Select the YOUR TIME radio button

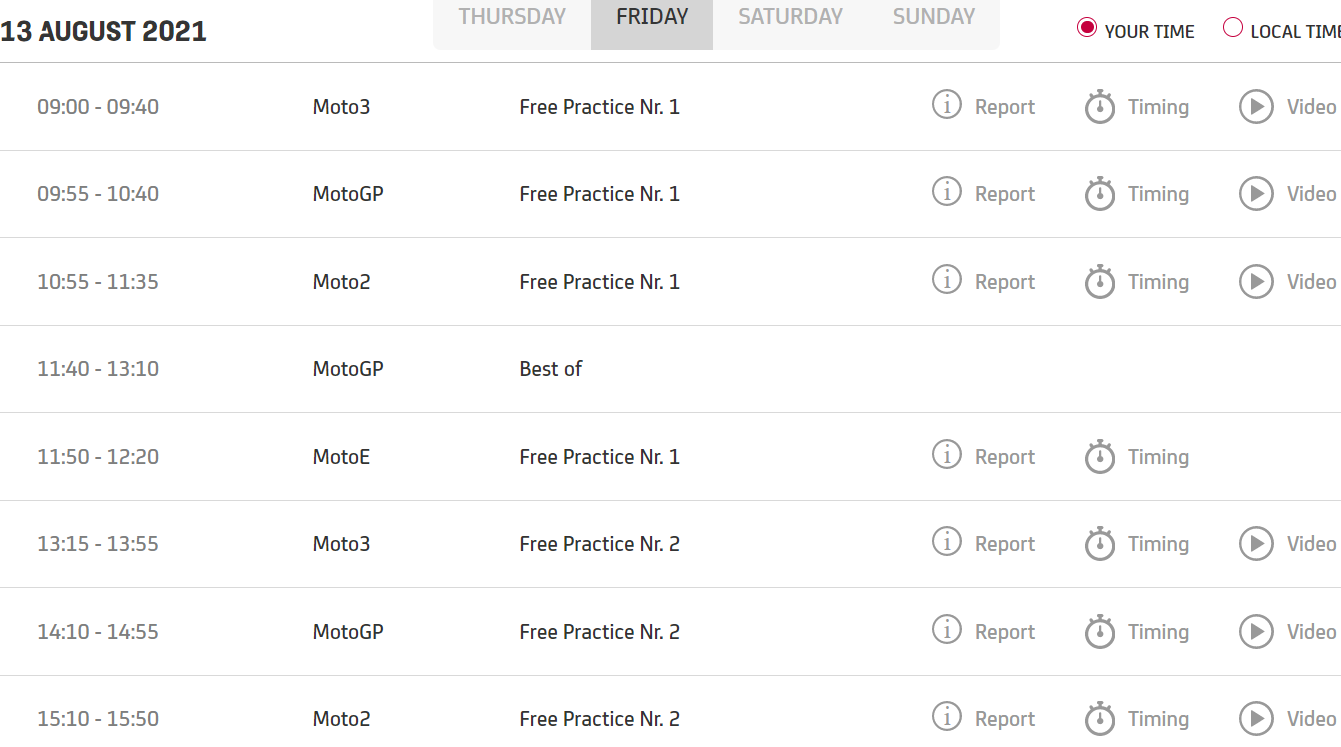1087,29
